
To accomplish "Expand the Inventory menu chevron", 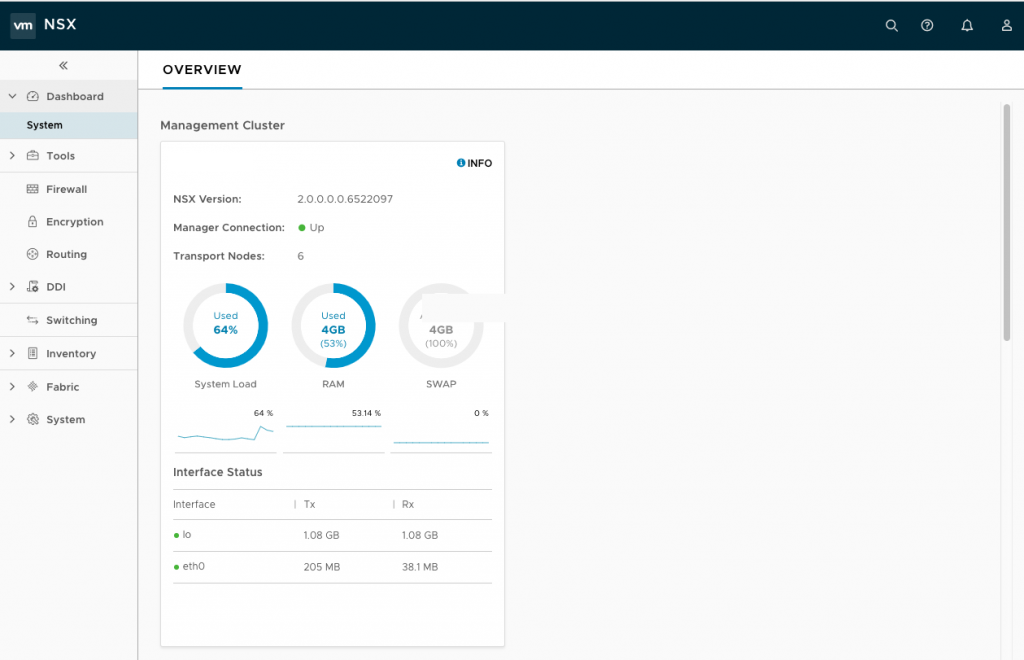I will pos(12,353).
